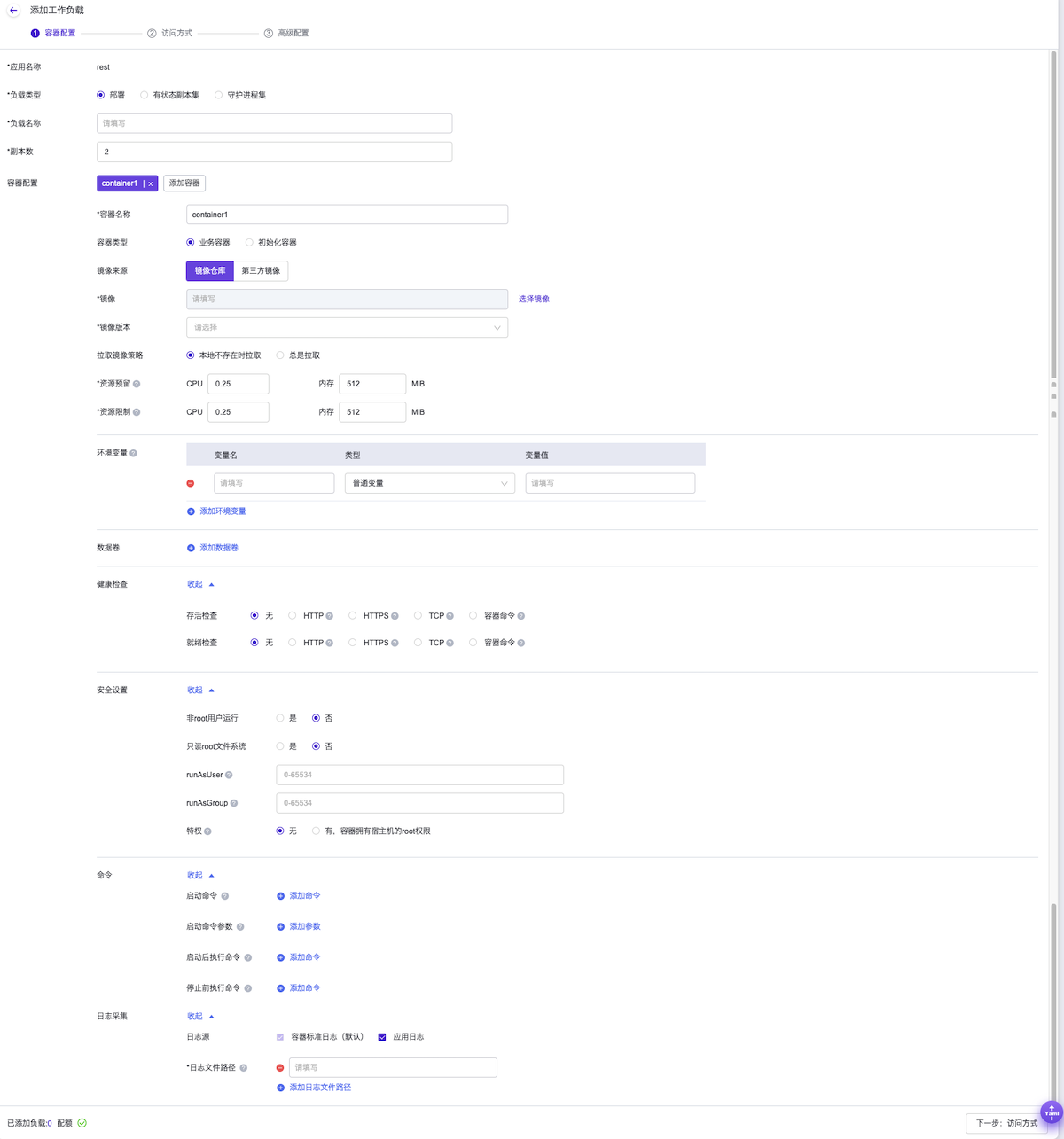
Task: Go to step 访问方式 in wizard
Action: 170,33
